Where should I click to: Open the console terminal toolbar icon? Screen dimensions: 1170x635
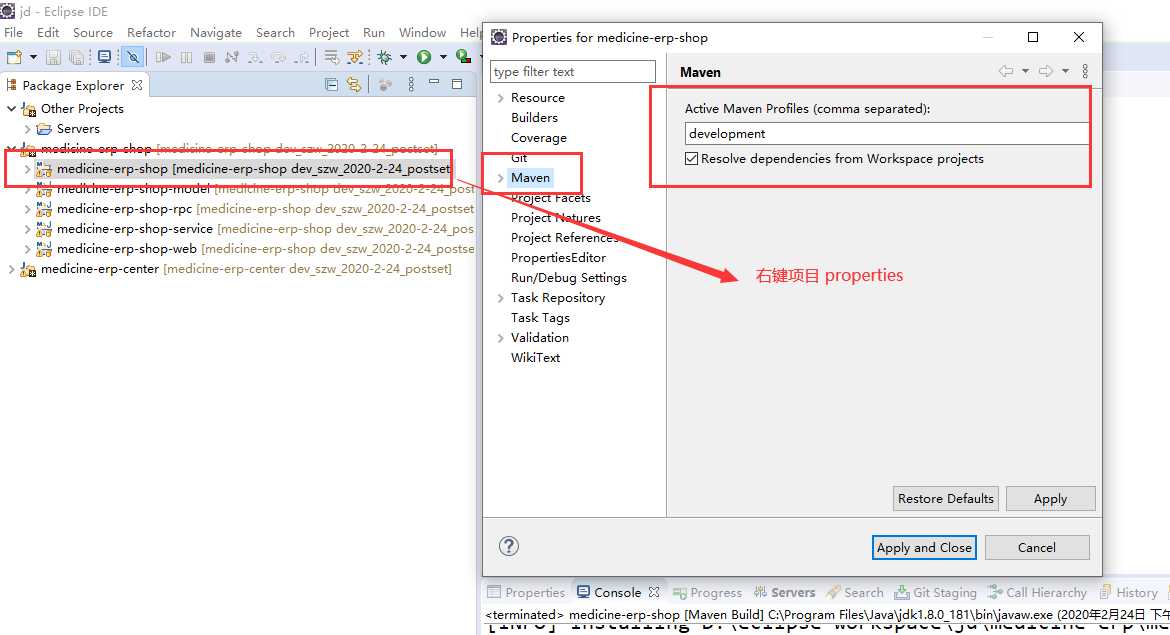104,57
